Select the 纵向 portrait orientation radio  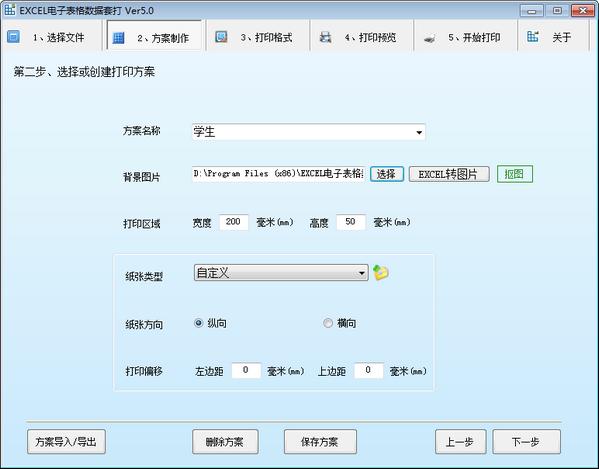(199, 323)
